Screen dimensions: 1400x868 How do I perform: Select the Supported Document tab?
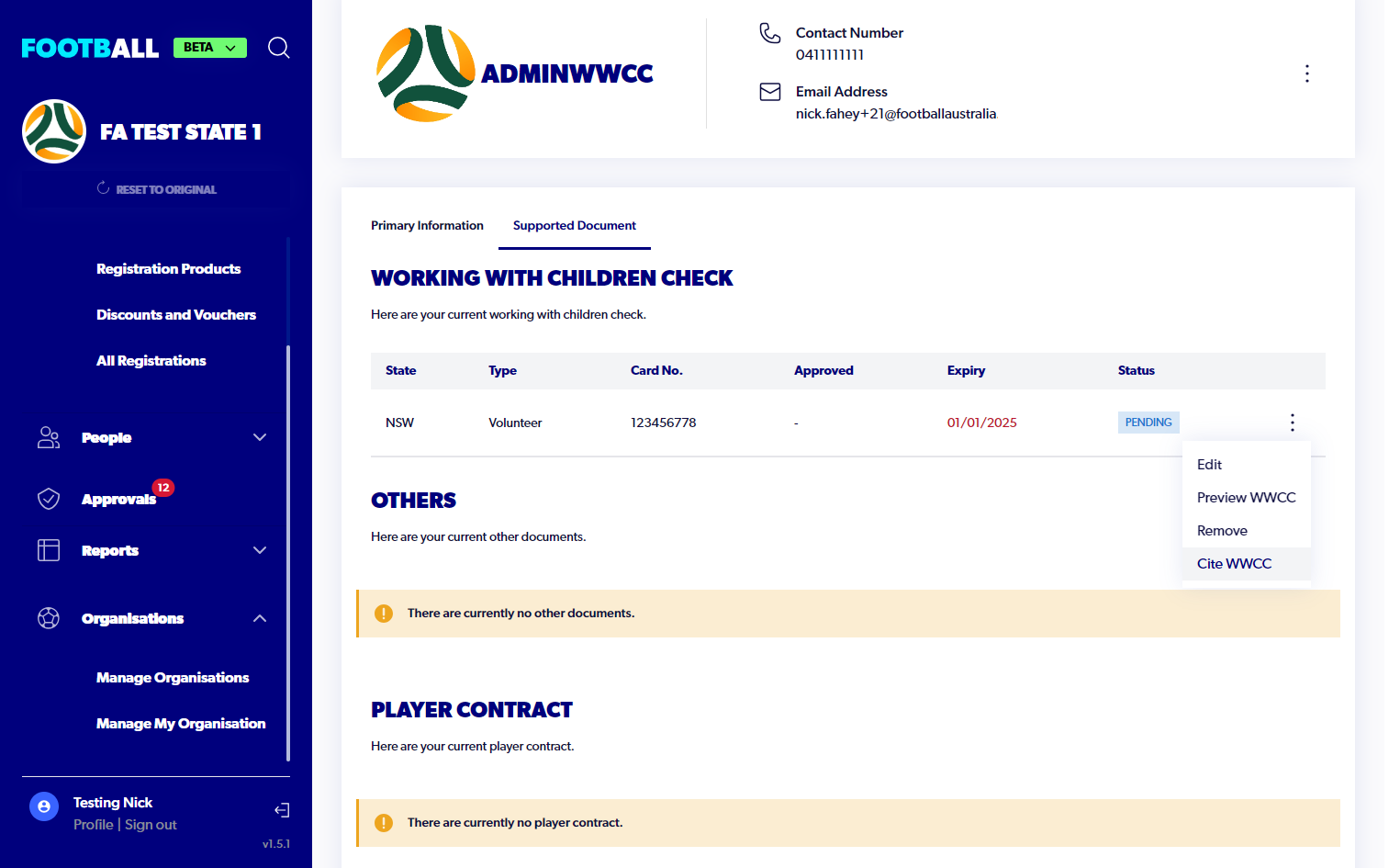575,226
